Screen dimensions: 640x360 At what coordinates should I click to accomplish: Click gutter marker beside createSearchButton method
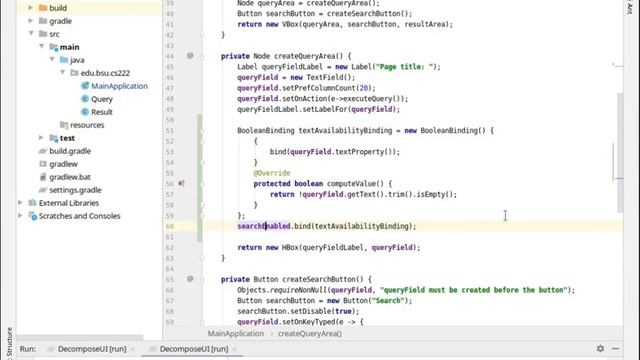(x=190, y=279)
